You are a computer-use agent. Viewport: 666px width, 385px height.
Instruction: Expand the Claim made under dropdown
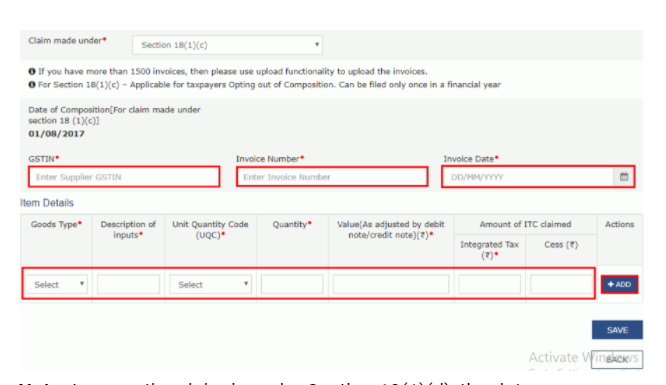pos(227,45)
